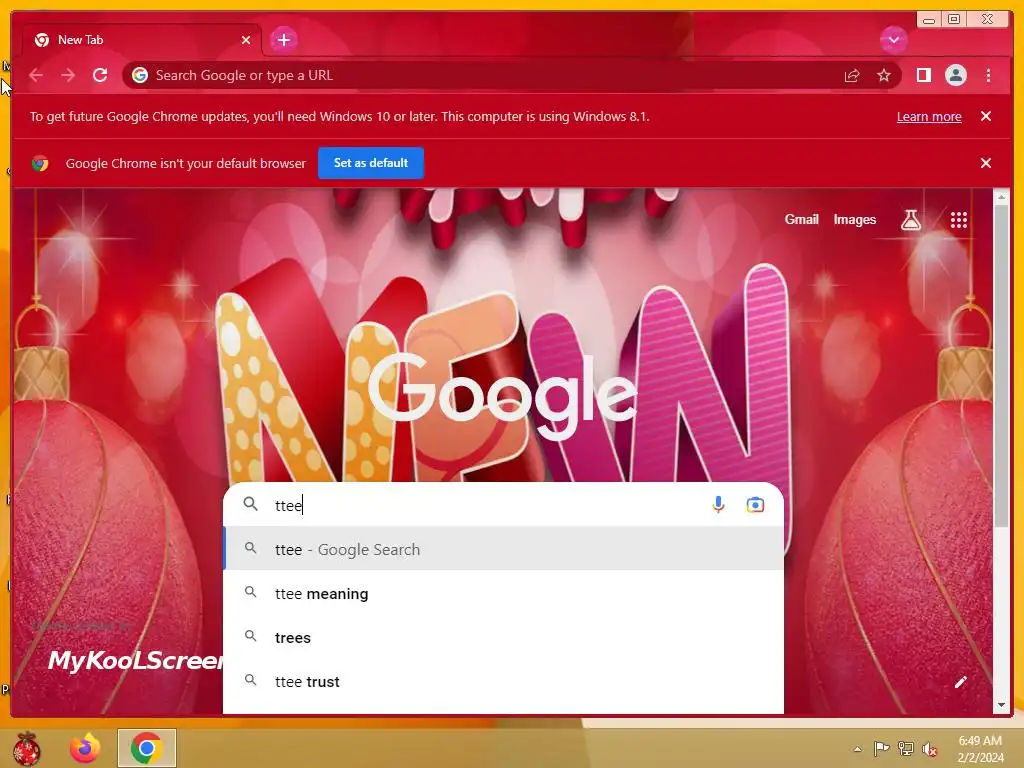The image size is (1024, 768).
Task: Open the Action Center flag icon
Action: coord(881,748)
